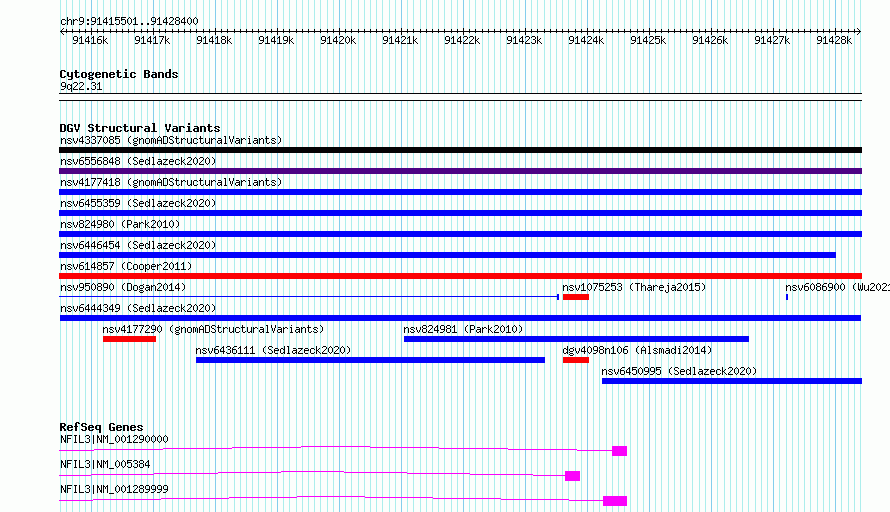Click the 91423k ruler position
The width and height of the screenshot is (890, 512).
click(524, 40)
